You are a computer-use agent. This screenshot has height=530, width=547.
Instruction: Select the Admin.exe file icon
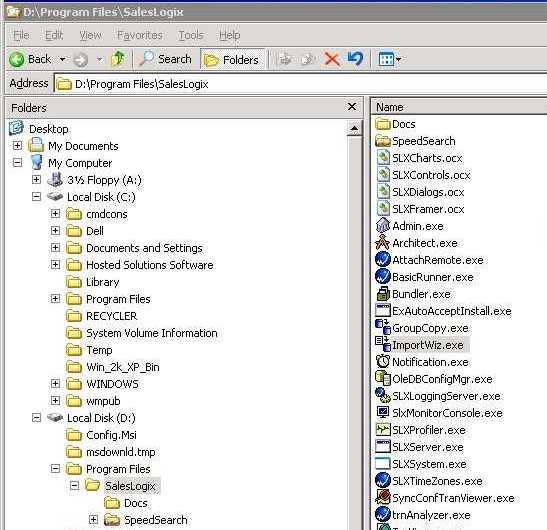click(382, 225)
